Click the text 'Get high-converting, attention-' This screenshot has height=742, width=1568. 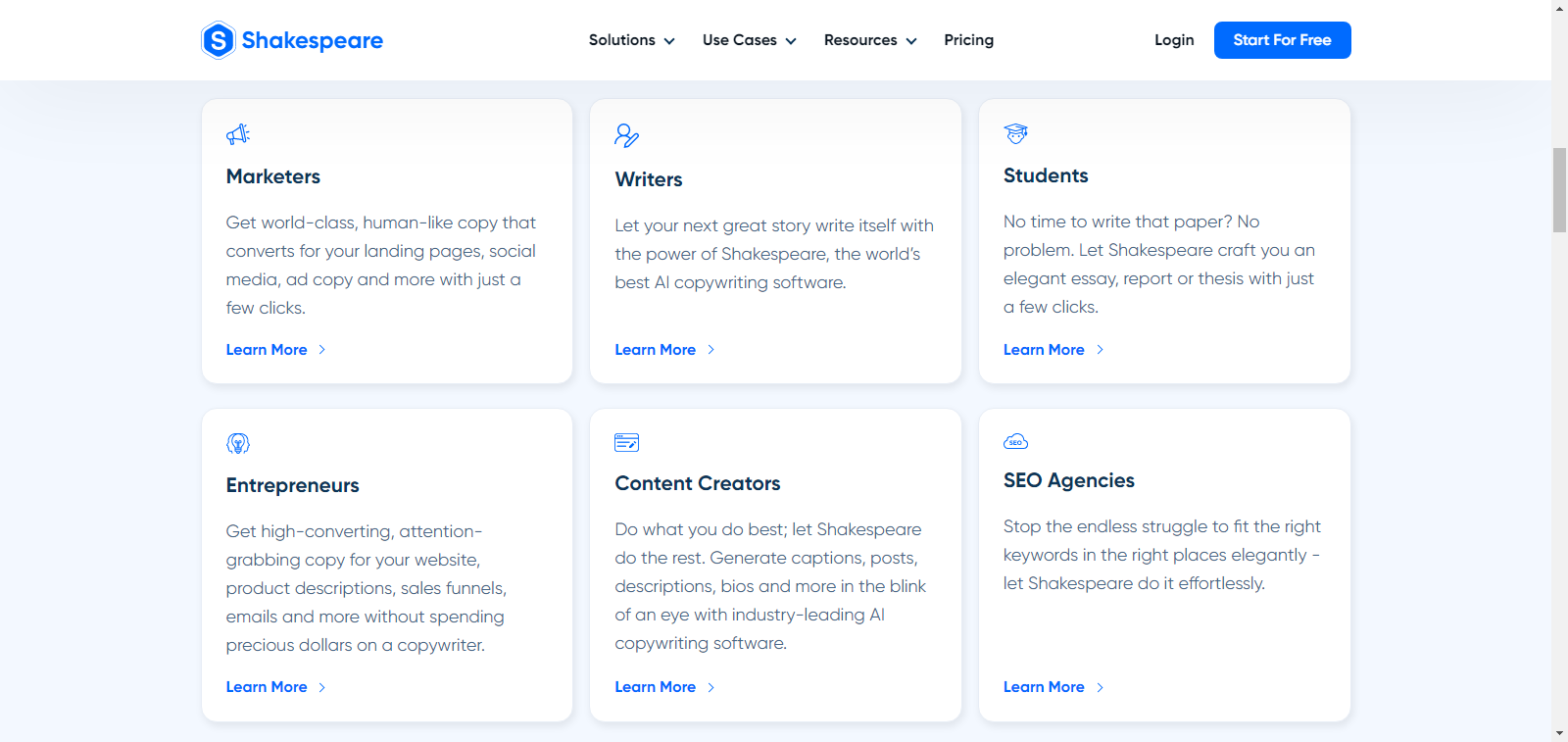click(354, 531)
